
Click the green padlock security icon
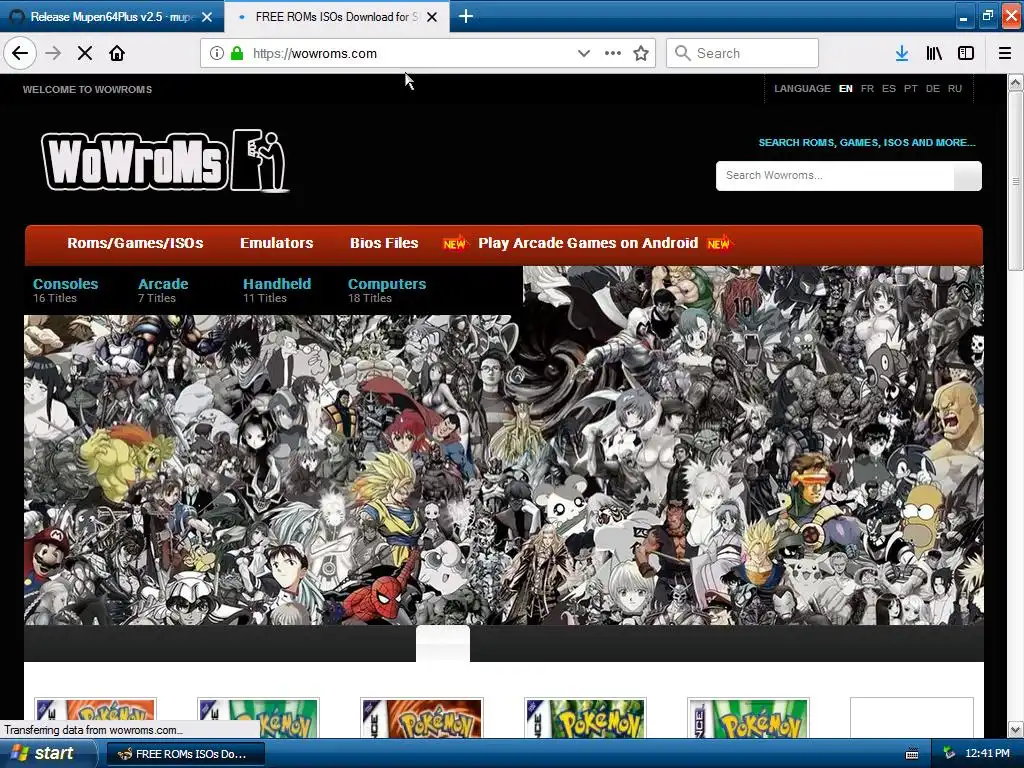click(x=237, y=53)
